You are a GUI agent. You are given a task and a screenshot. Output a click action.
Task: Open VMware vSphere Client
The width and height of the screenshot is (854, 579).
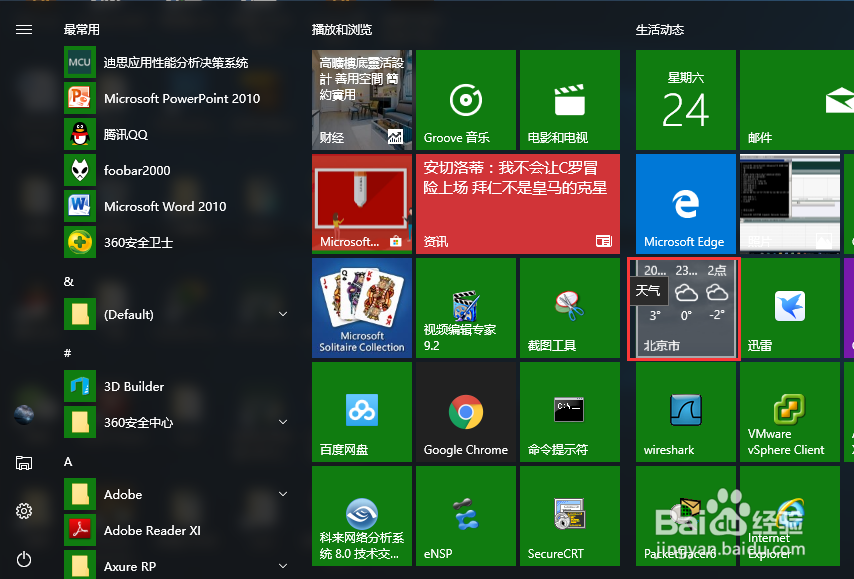click(x=789, y=412)
